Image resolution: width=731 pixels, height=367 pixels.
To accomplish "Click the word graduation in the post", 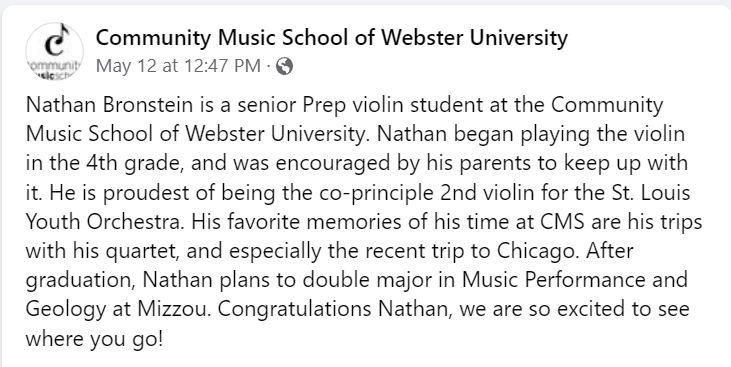I will pyautogui.click(x=81, y=281).
